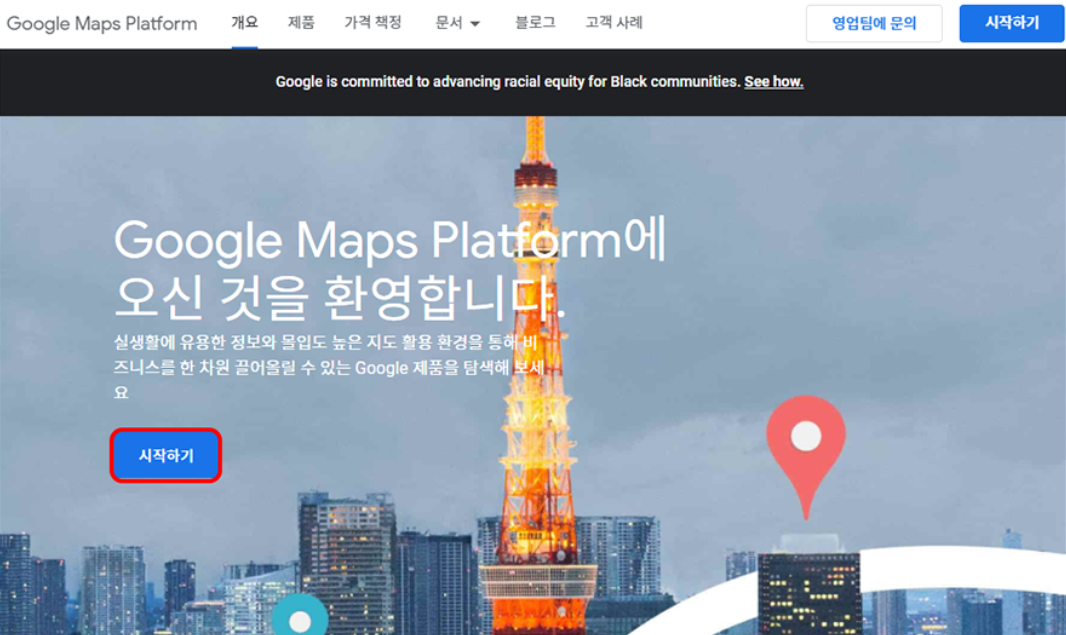1066x635 pixels.
Task: Click the hero 시작하기 button
Action: pos(166,456)
